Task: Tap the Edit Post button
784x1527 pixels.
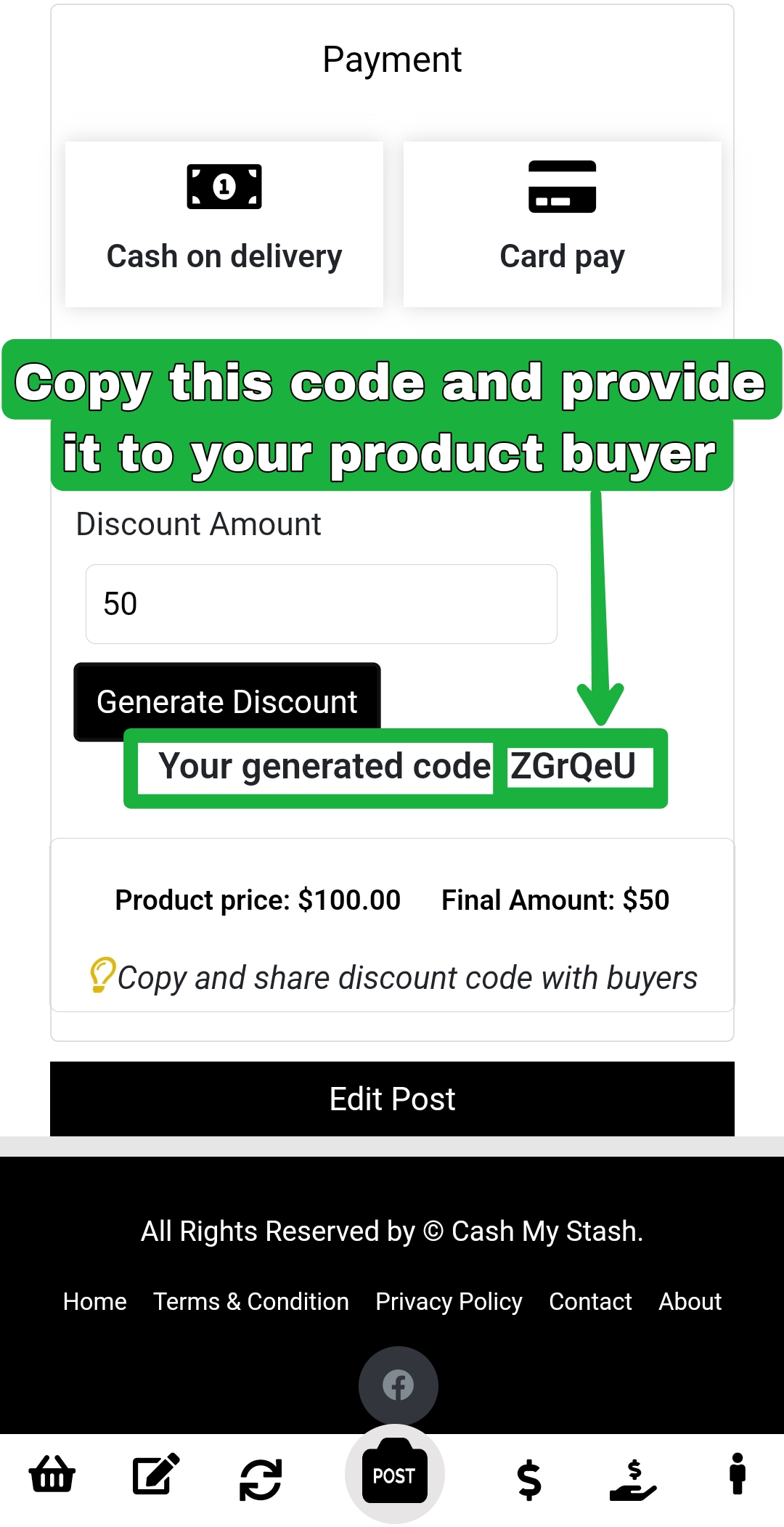Action: (x=392, y=1099)
